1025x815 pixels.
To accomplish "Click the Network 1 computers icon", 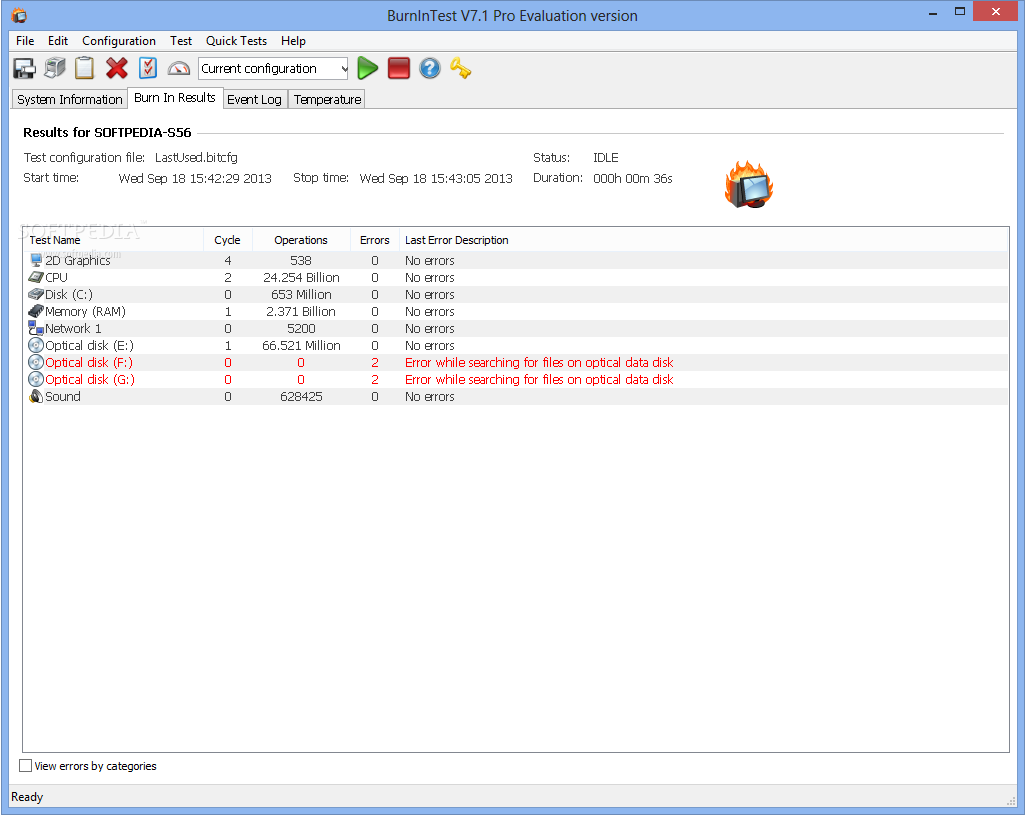I will (36, 328).
